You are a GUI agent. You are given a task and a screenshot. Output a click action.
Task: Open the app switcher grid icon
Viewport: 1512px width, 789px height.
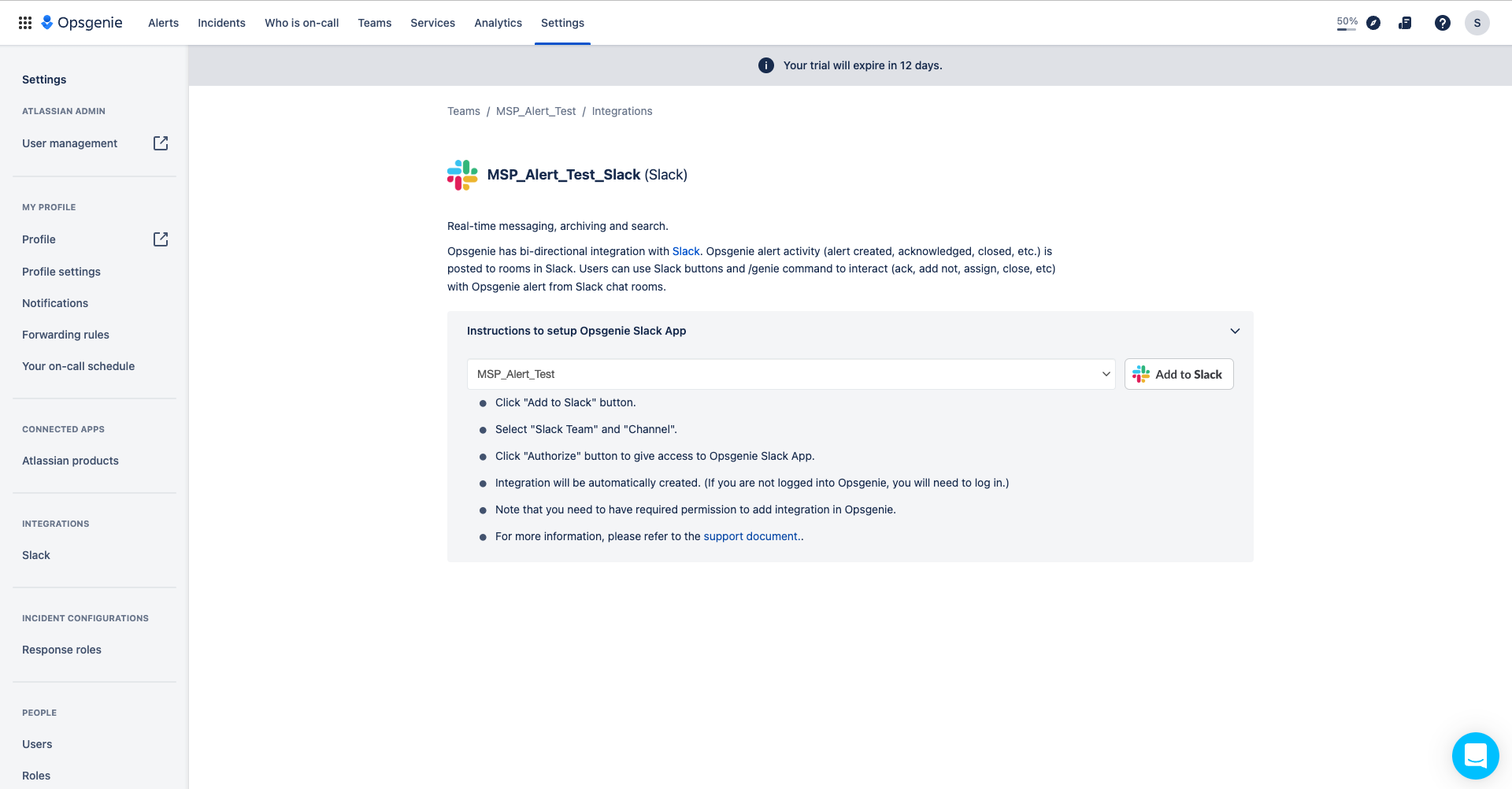point(25,23)
